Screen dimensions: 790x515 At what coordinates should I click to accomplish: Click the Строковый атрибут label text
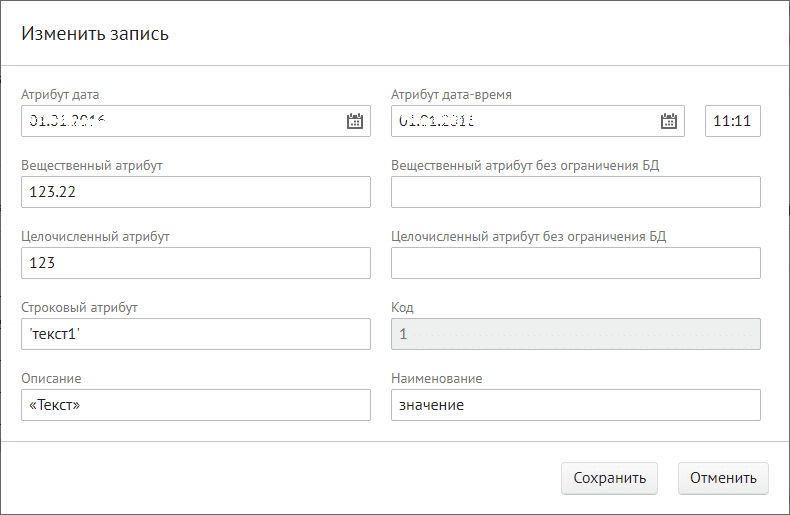79,308
